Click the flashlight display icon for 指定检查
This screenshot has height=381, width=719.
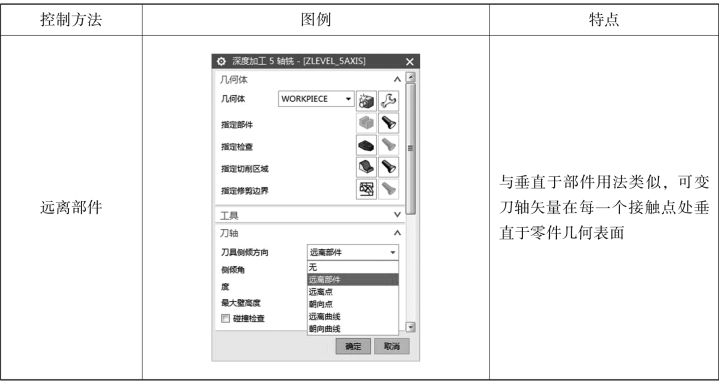[389, 145]
